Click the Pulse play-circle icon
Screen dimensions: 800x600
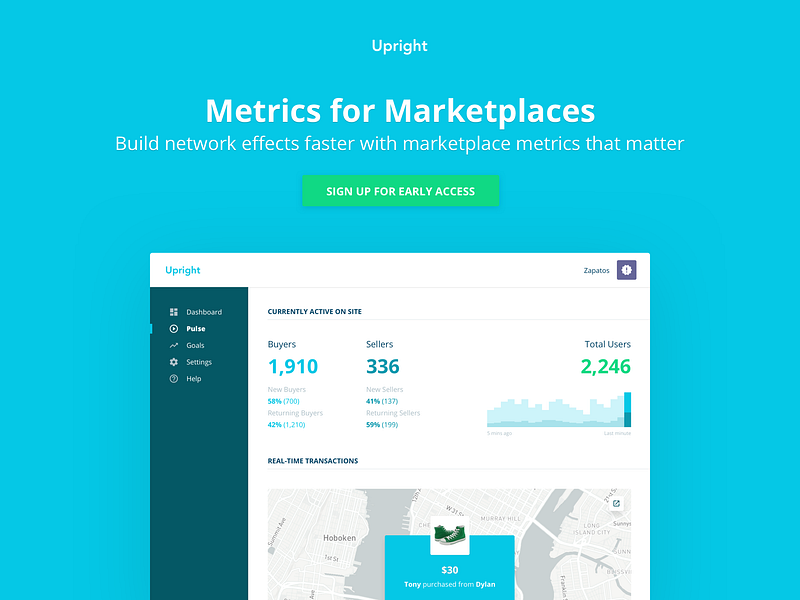coord(173,329)
